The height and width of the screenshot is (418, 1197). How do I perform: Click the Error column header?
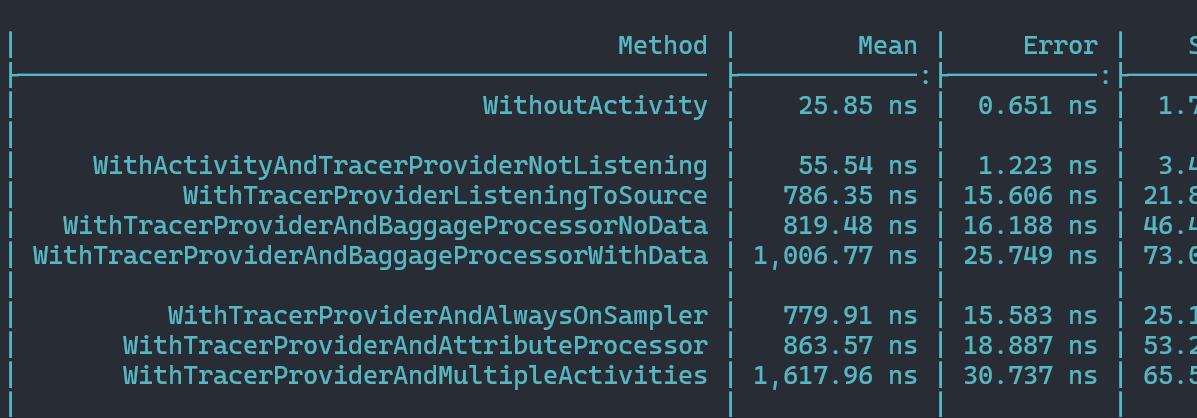click(x=1060, y=46)
